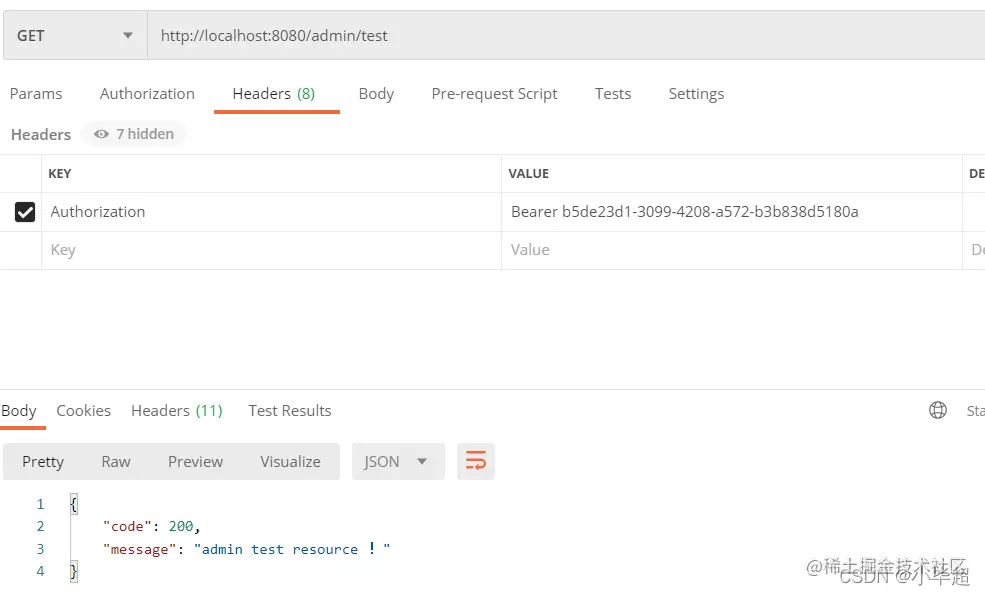The image size is (985, 595).
Task: Uncheck the Authorization header checkbox
Action: click(25, 212)
